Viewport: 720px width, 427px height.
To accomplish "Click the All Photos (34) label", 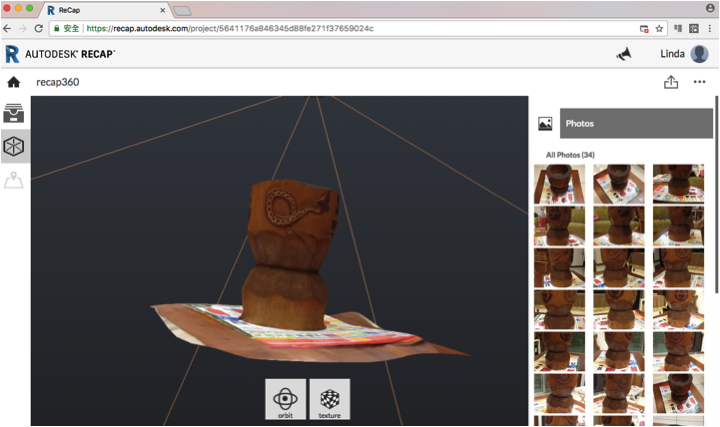I will point(570,155).
